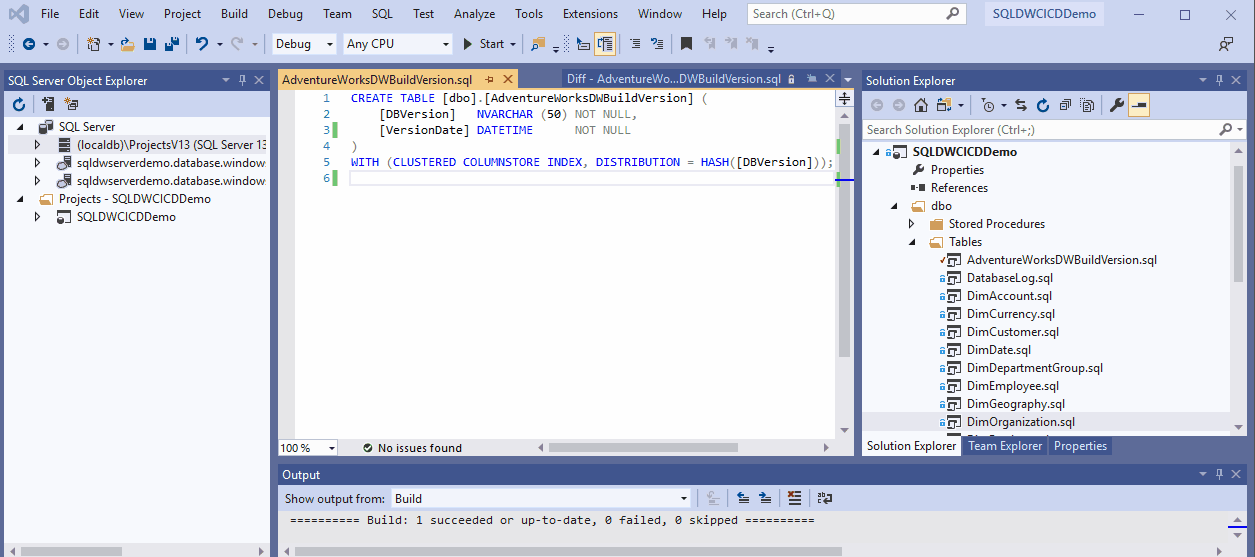Clear all text in the Output window
This screenshot has width=1255, height=557.
point(793,498)
